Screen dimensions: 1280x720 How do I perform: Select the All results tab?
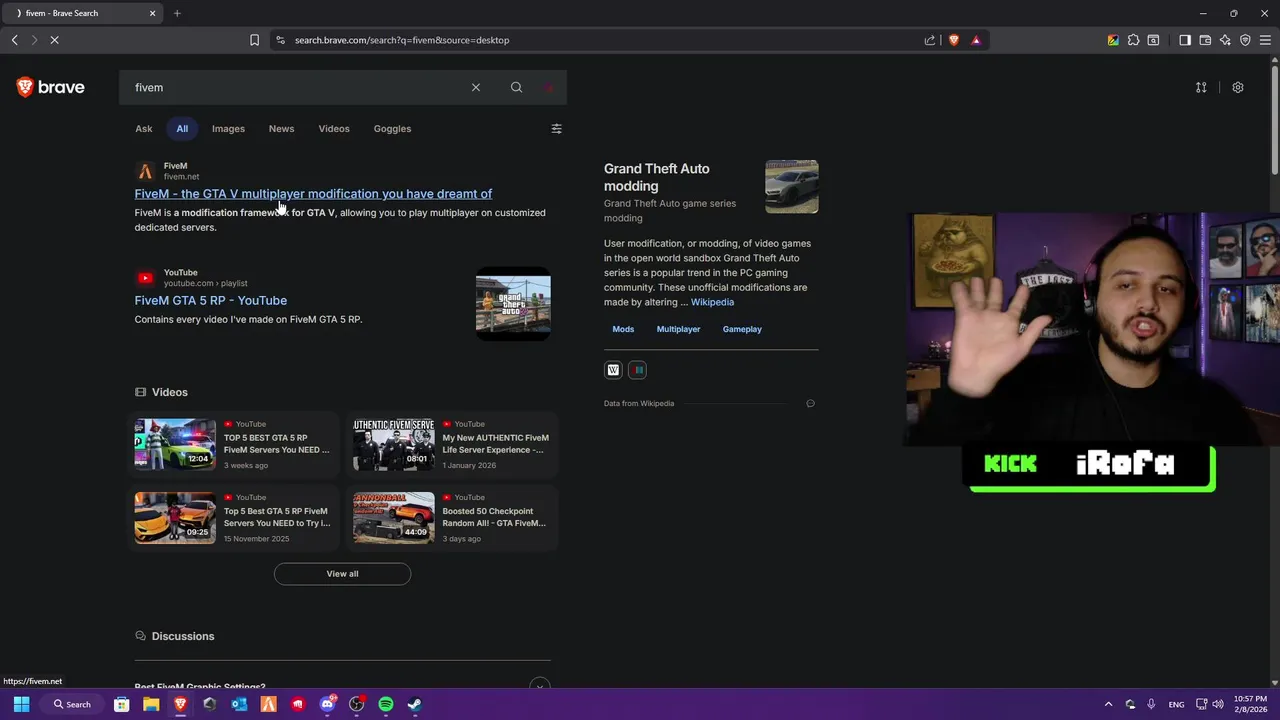pos(182,128)
